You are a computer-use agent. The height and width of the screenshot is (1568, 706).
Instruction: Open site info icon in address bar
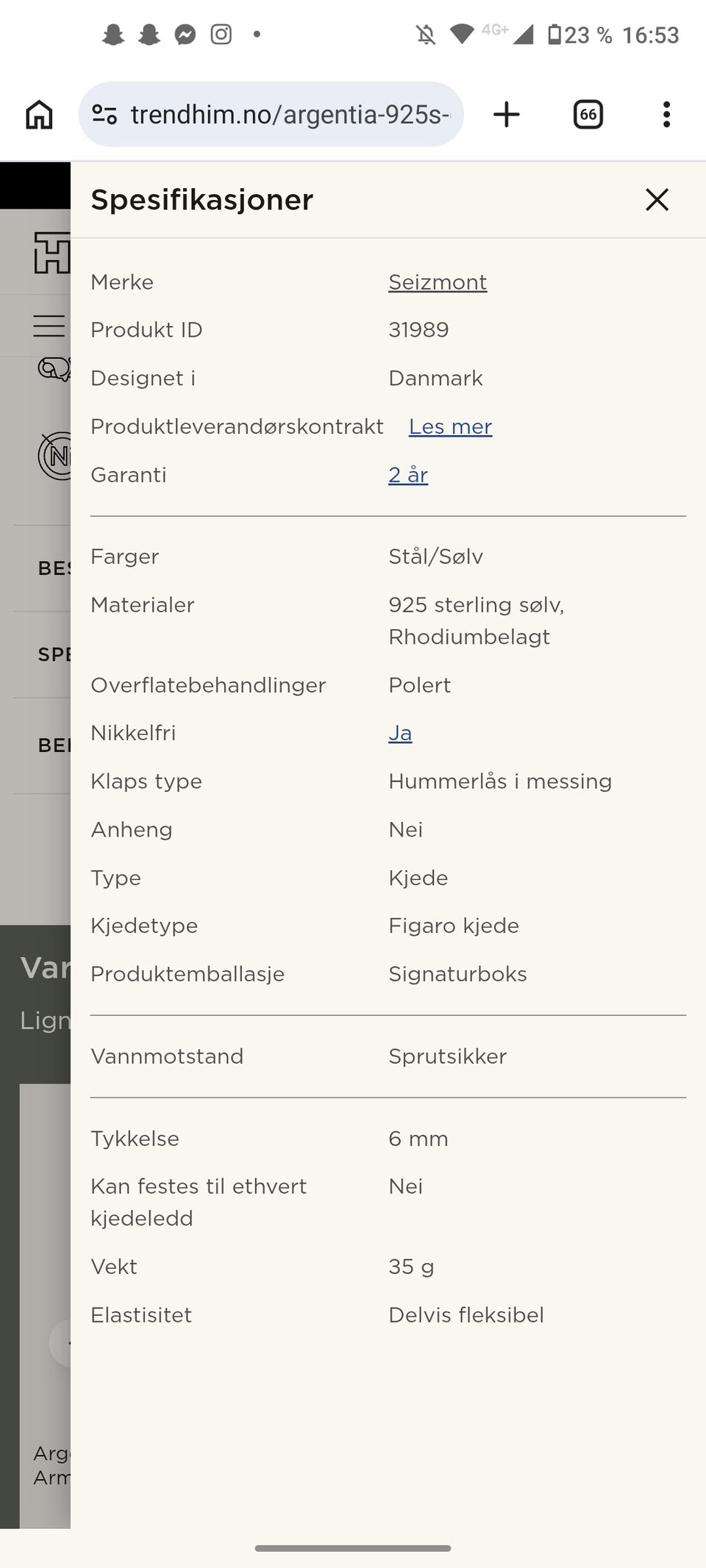(x=104, y=115)
